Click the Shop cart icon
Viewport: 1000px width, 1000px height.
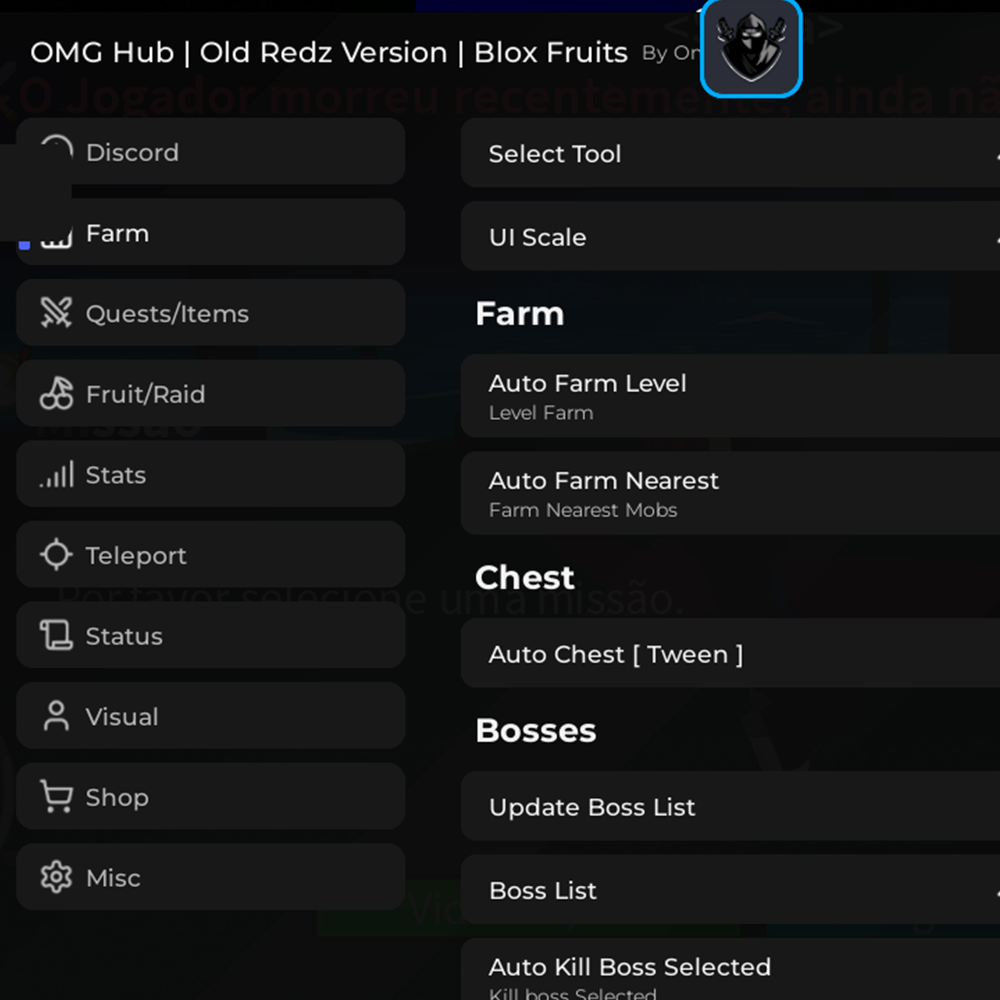click(x=54, y=797)
